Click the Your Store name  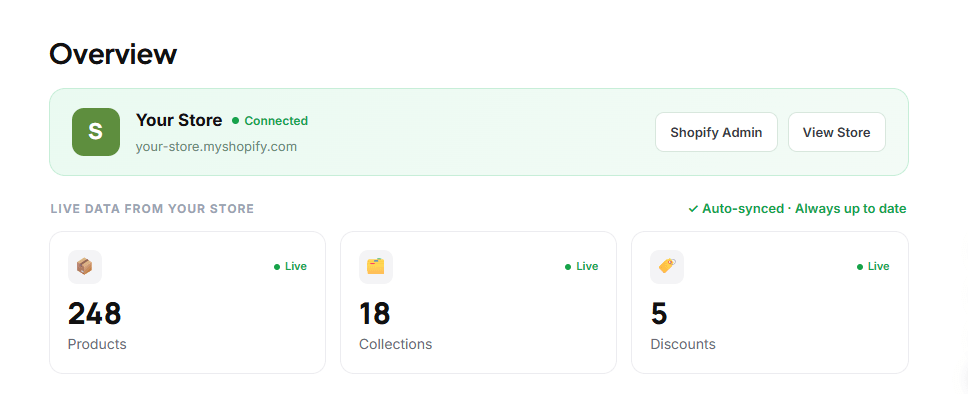[179, 120]
